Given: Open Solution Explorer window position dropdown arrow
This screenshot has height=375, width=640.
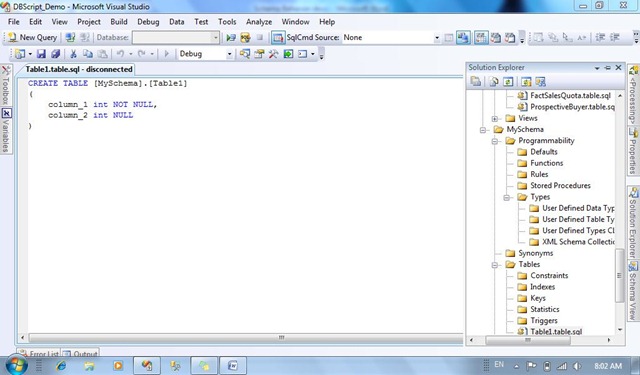Looking at the screenshot, I should 597,68.
